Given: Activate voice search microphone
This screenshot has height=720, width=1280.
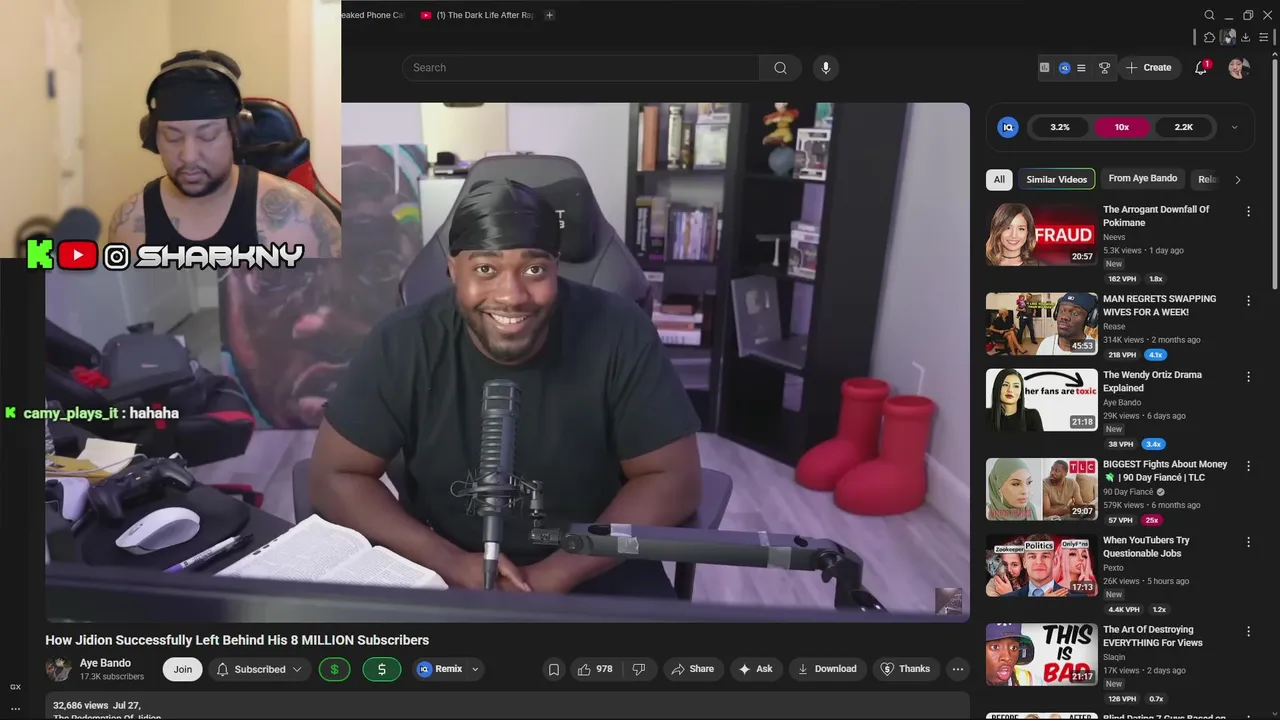Looking at the screenshot, I should 825,68.
